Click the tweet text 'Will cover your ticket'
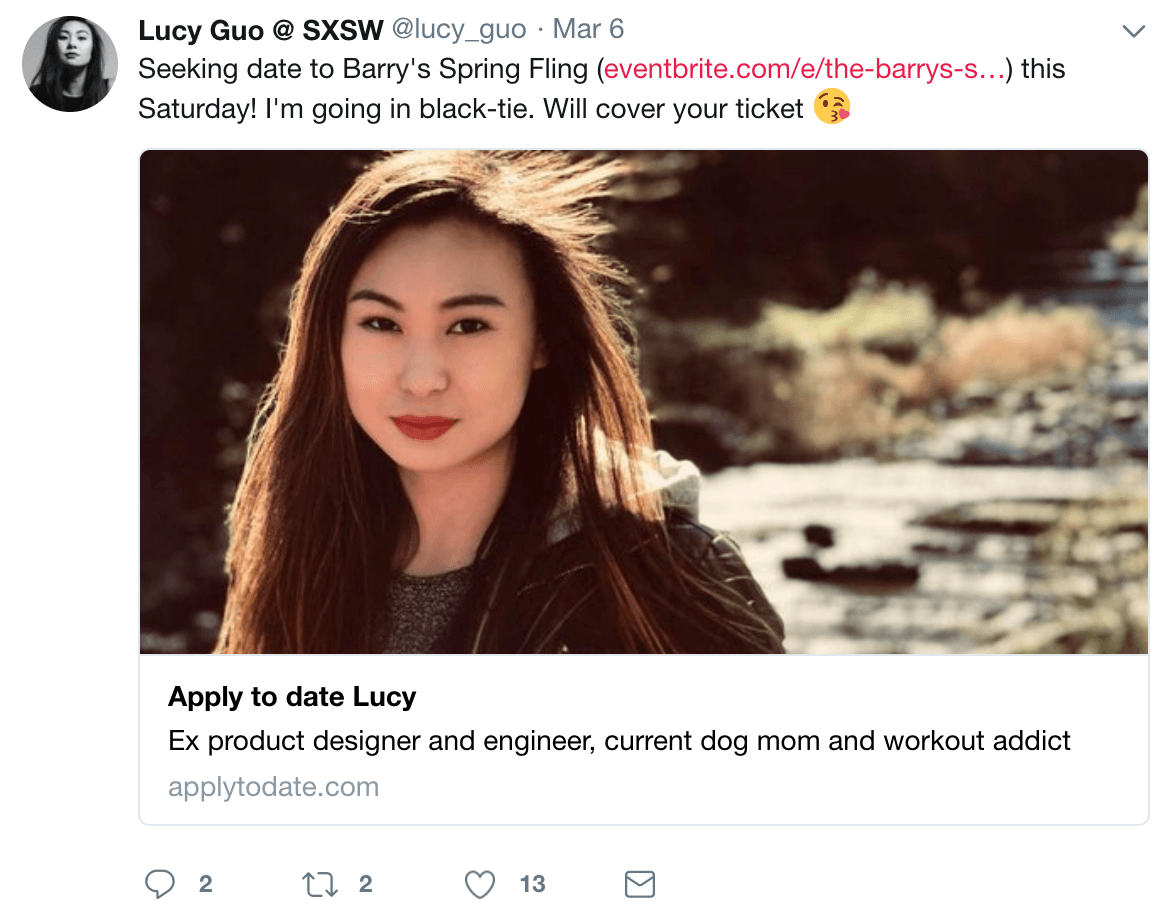The width and height of the screenshot is (1168, 918). (673, 109)
